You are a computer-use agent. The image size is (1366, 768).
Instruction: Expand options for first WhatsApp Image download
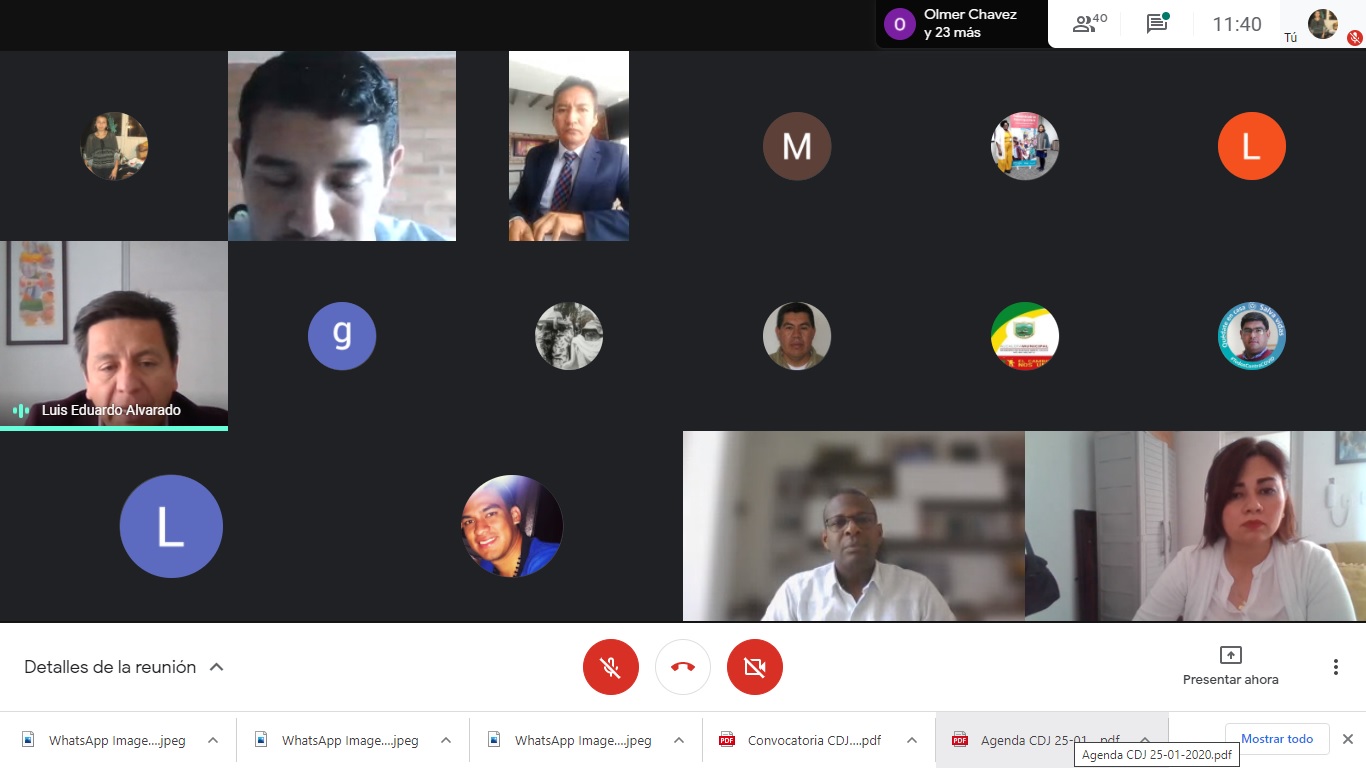[213, 740]
